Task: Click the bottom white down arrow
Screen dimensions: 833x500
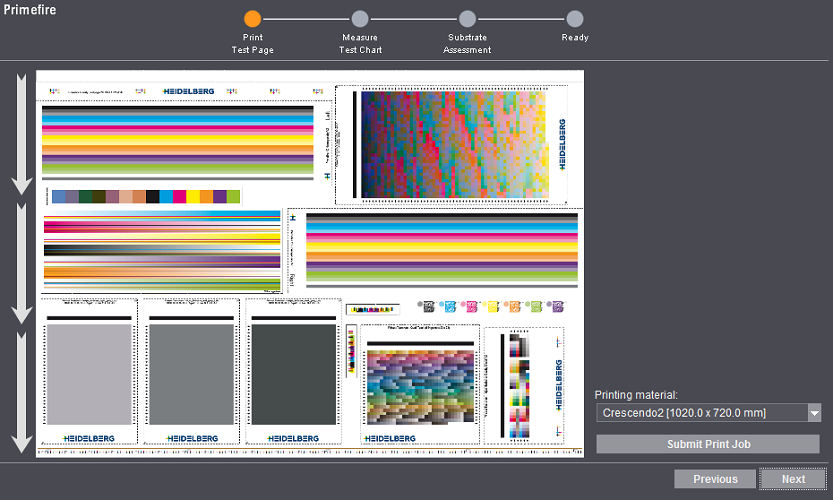Action: coord(22,391)
